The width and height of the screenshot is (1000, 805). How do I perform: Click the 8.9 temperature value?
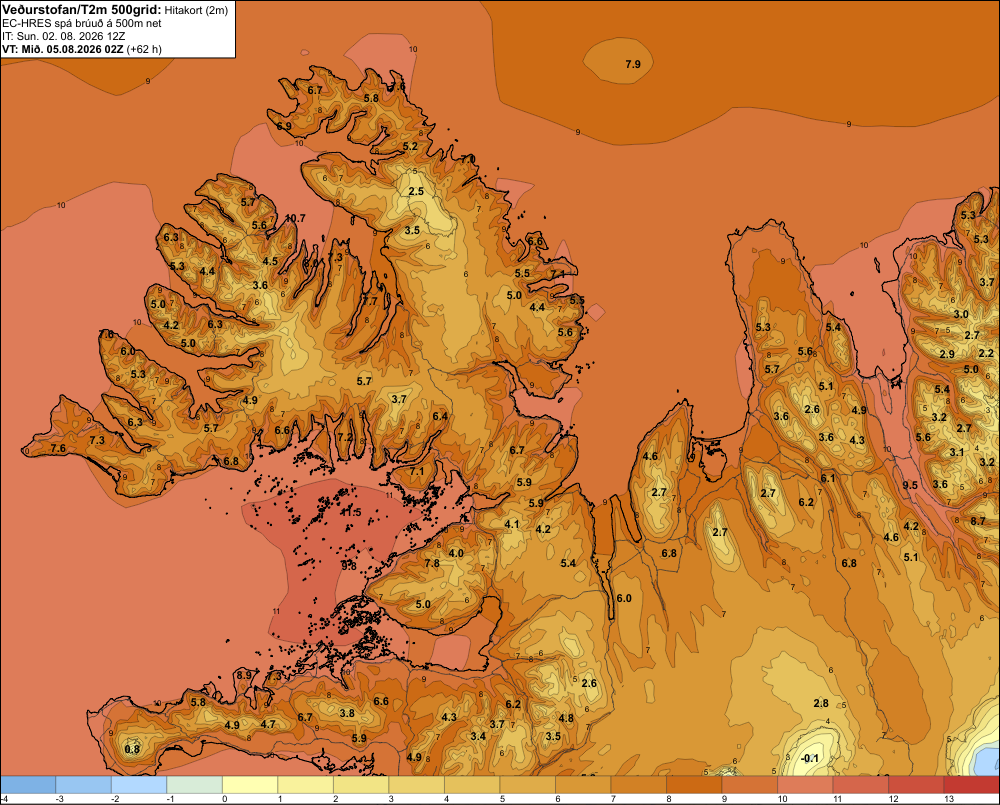coord(244,676)
